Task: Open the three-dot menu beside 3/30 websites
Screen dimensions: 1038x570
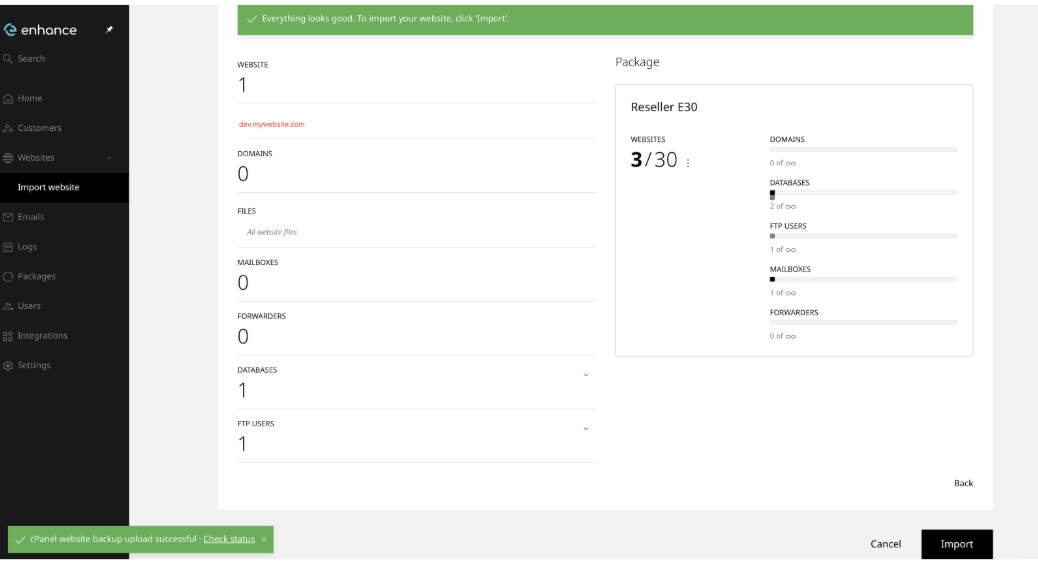Action: [688, 163]
